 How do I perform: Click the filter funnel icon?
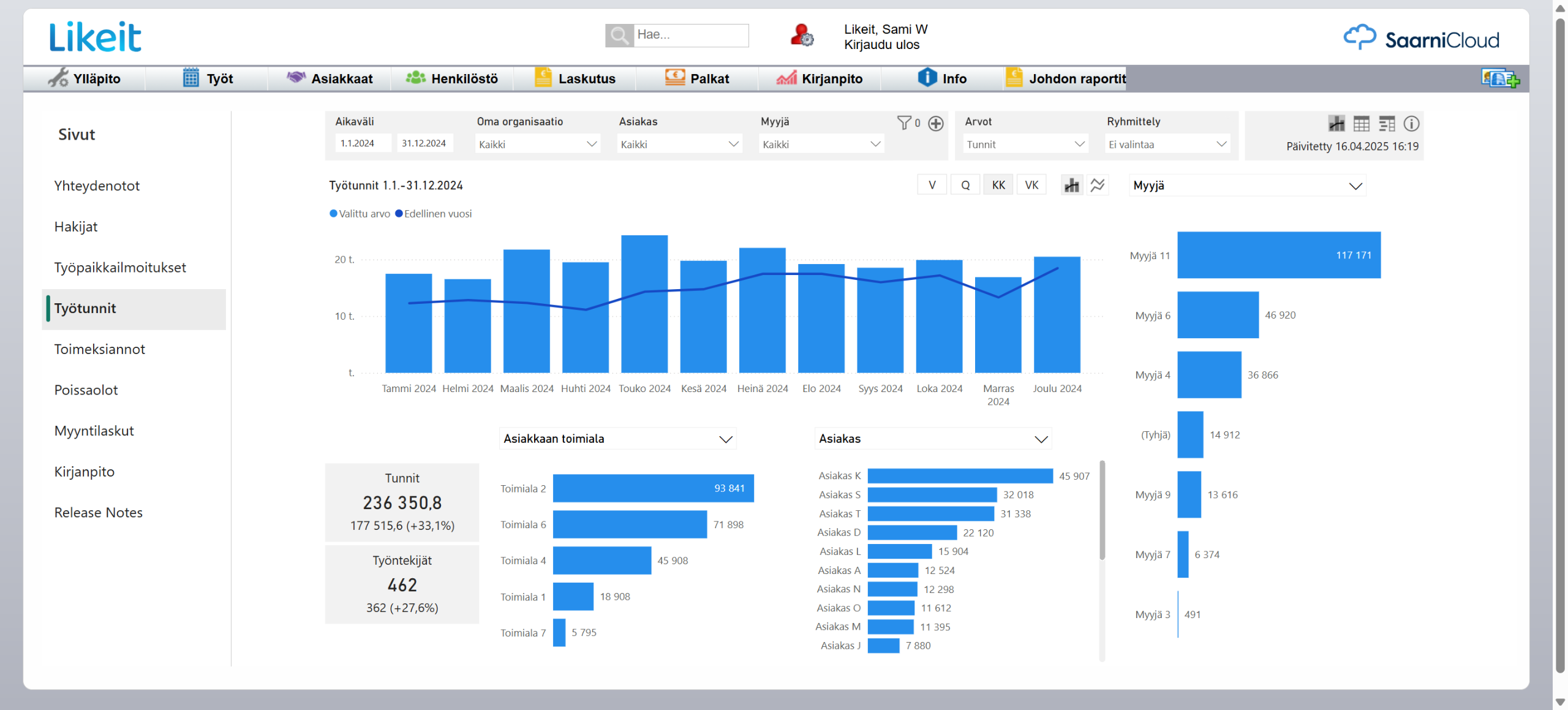903,123
